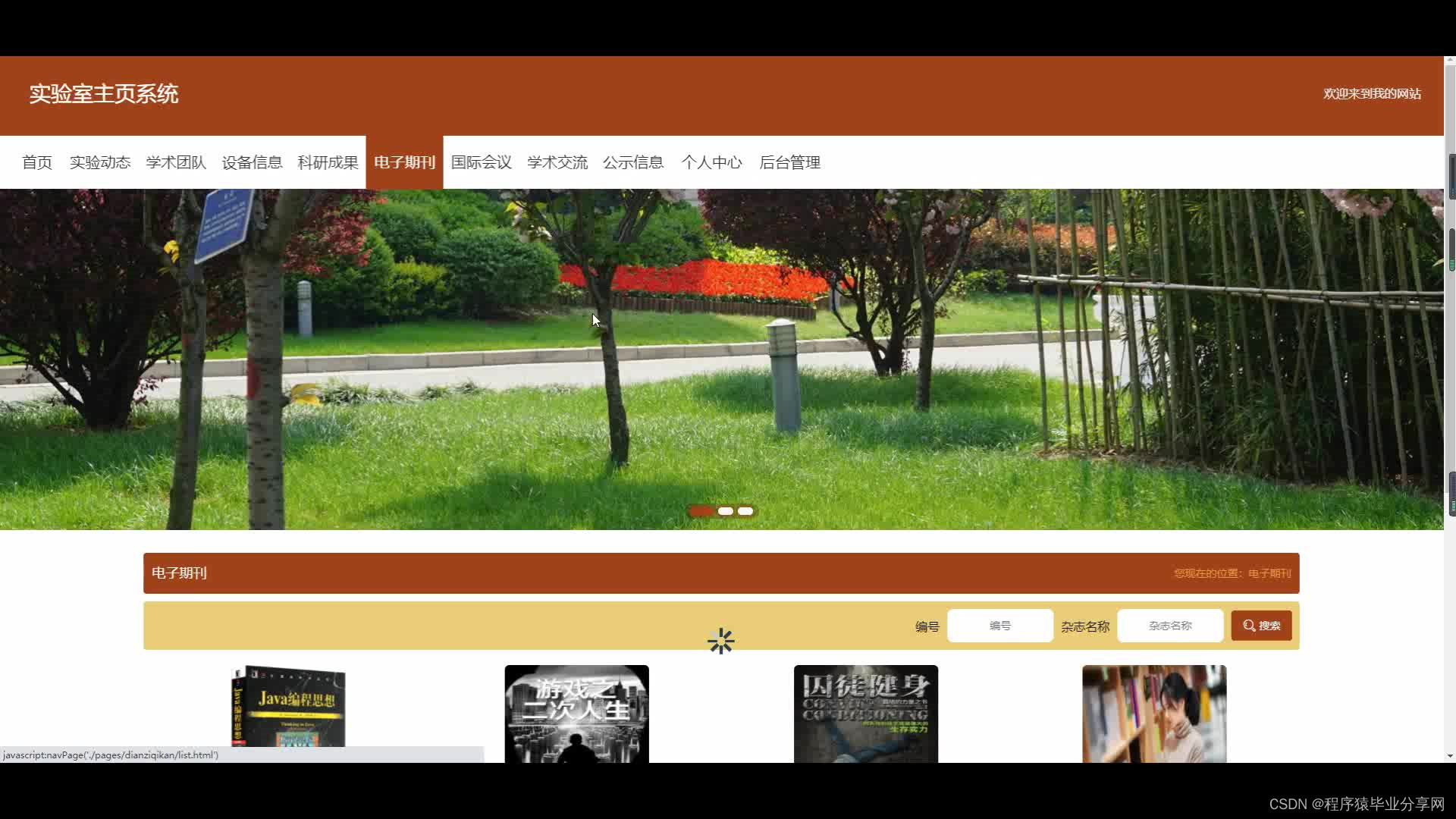Open the 国际会议 tab
This screenshot has width=1456, height=819.
pos(482,162)
